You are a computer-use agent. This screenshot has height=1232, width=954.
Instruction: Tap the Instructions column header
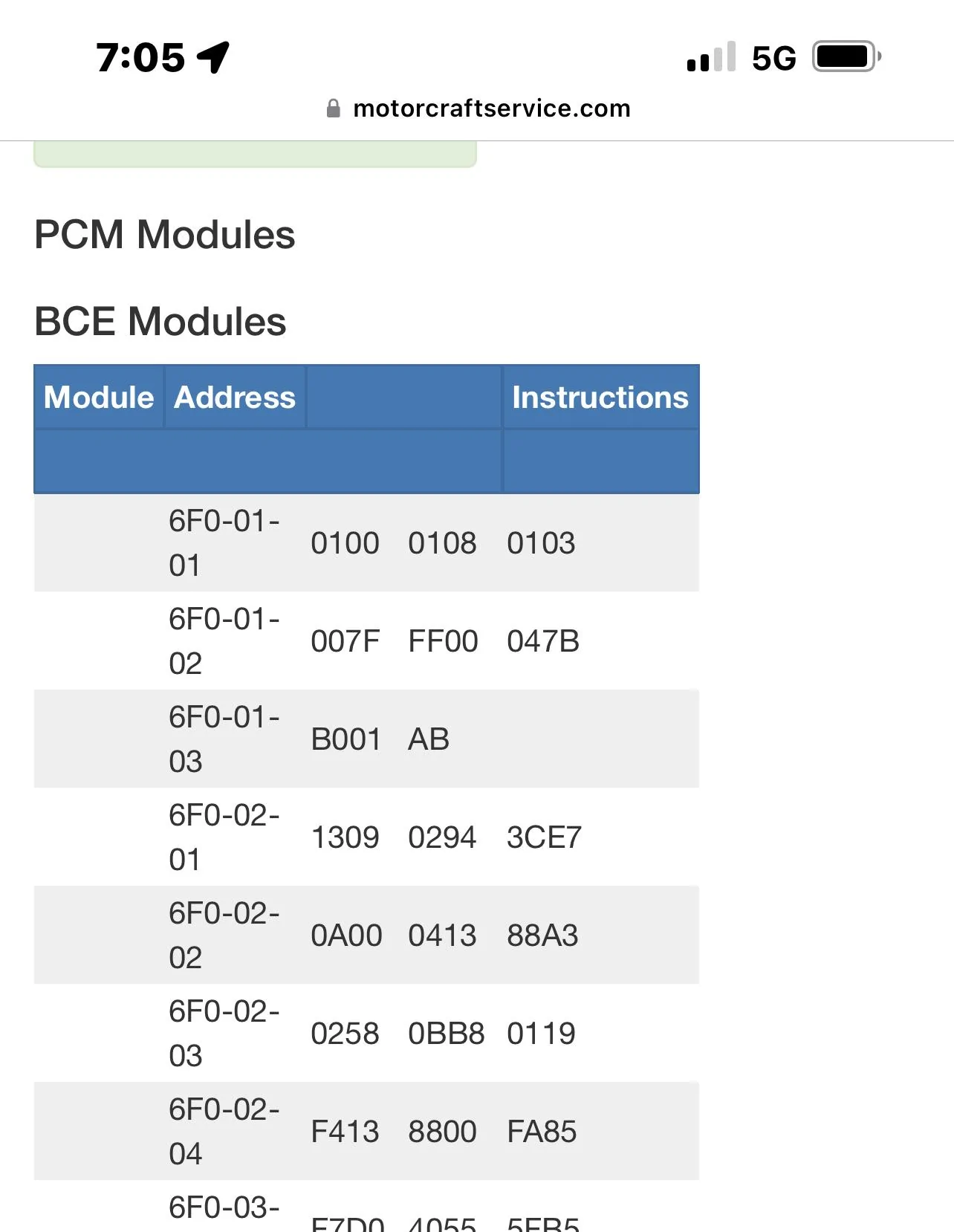pyautogui.click(x=600, y=398)
